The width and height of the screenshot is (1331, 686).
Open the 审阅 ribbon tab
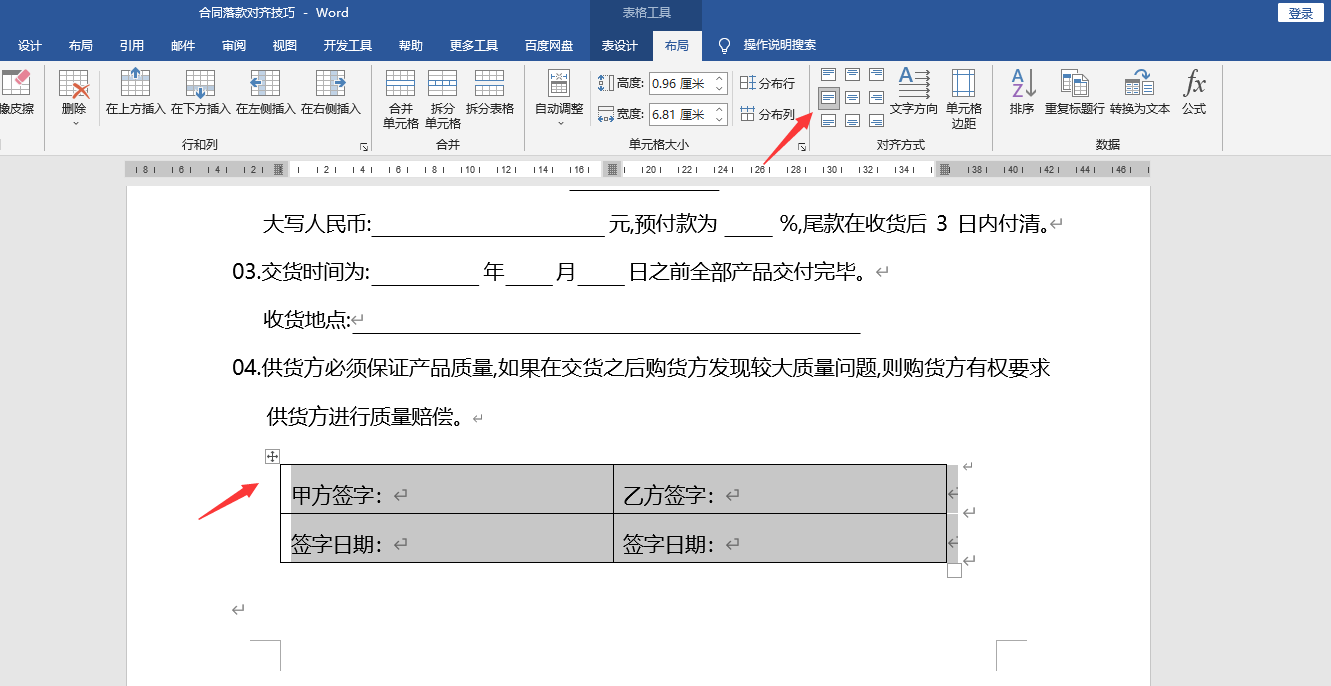pos(234,46)
